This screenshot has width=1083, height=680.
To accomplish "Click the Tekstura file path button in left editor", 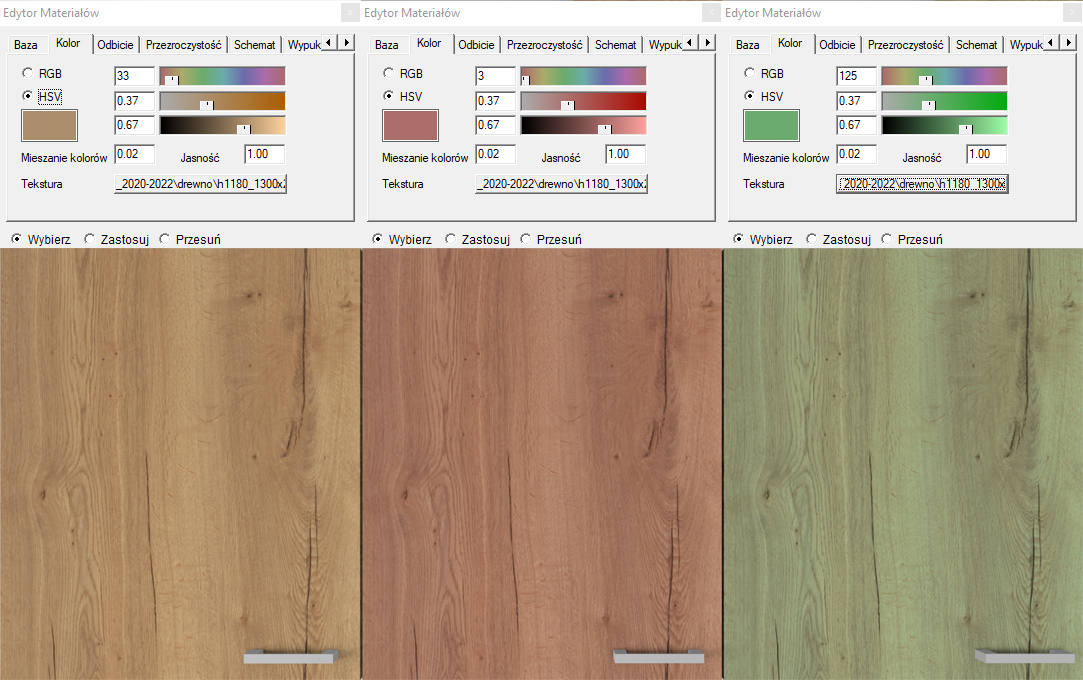I will click(201, 184).
